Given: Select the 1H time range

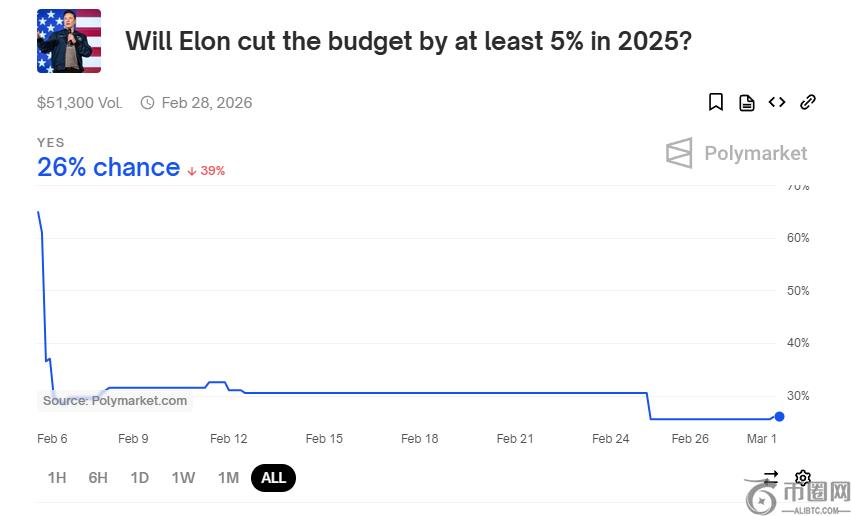Looking at the screenshot, I should (x=57, y=478).
